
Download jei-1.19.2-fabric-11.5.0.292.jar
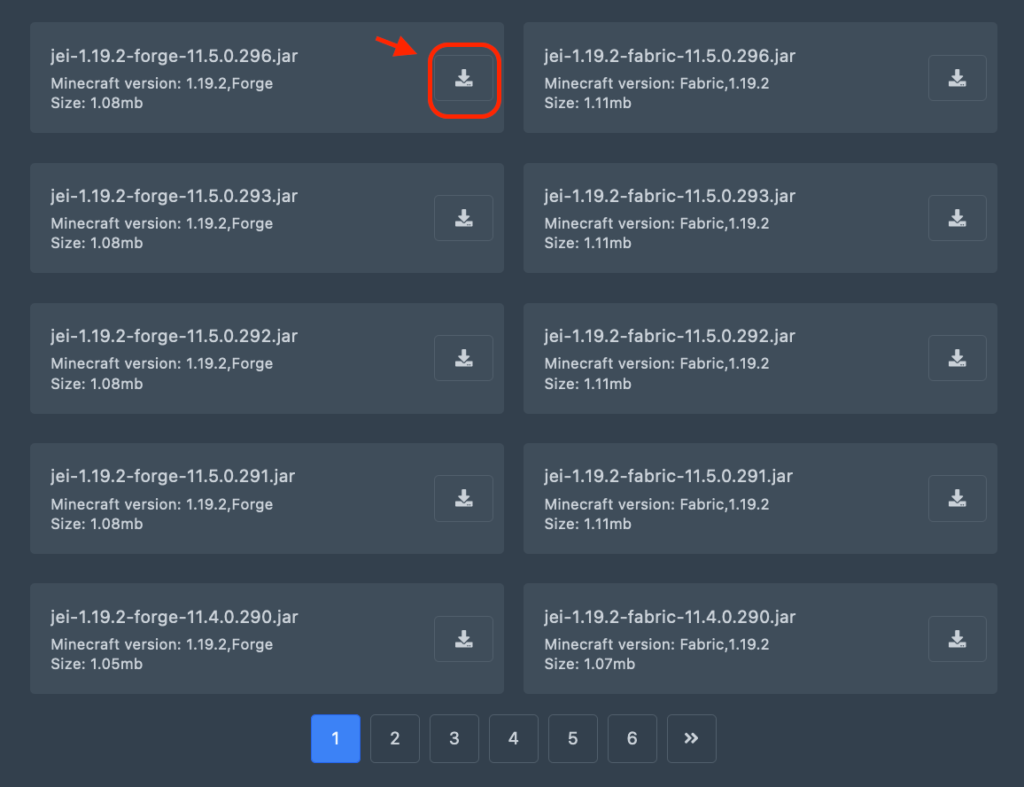[957, 358]
